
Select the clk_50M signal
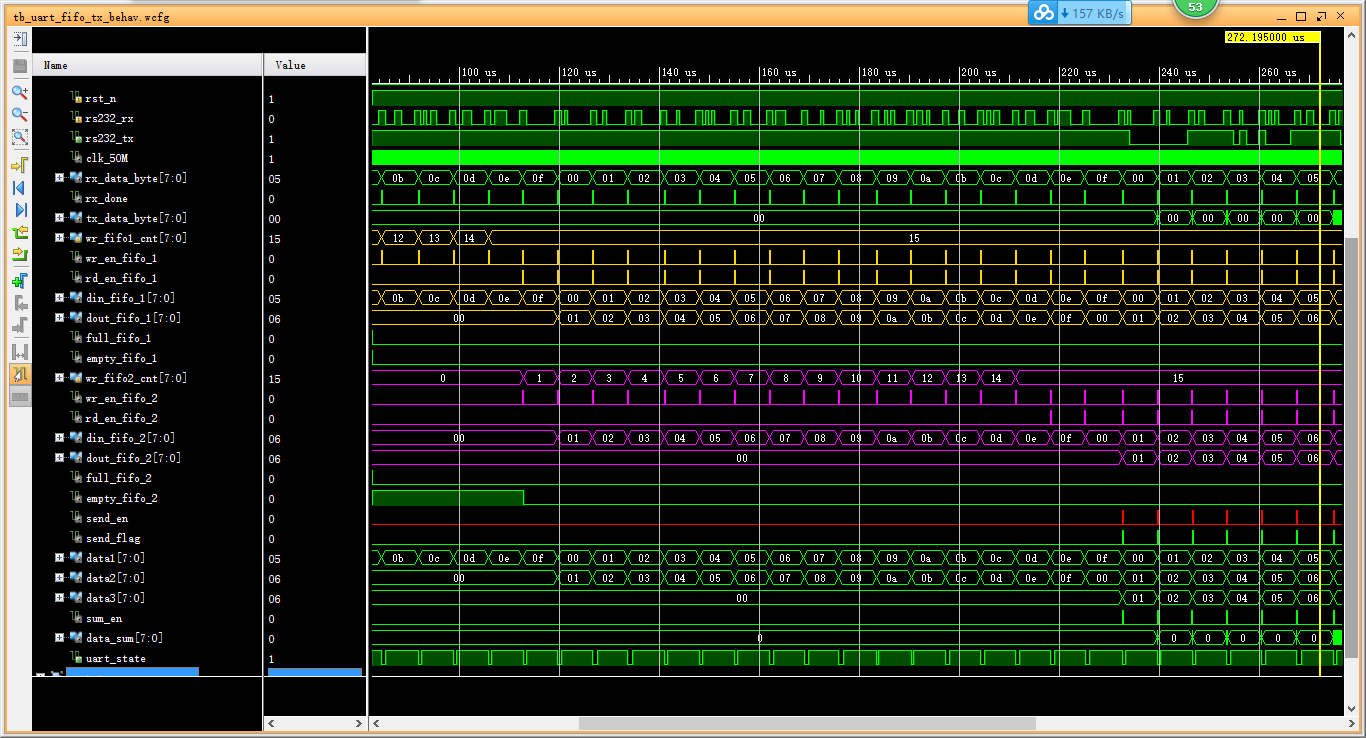106,159
